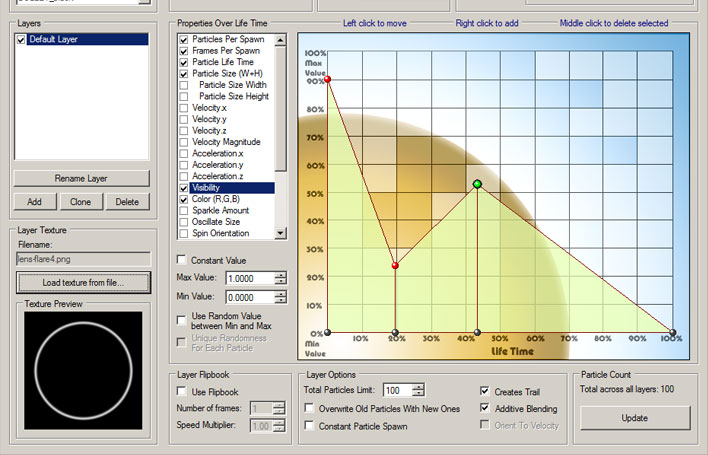The height and width of the screenshot is (455, 708).
Task: Select the green control point on the graph
Action: click(477, 184)
